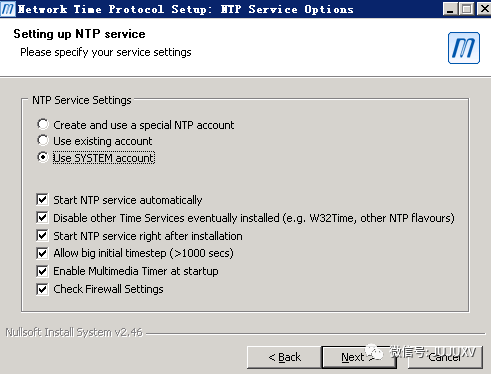Click the Meinberg logo icon in header

pos(464,48)
